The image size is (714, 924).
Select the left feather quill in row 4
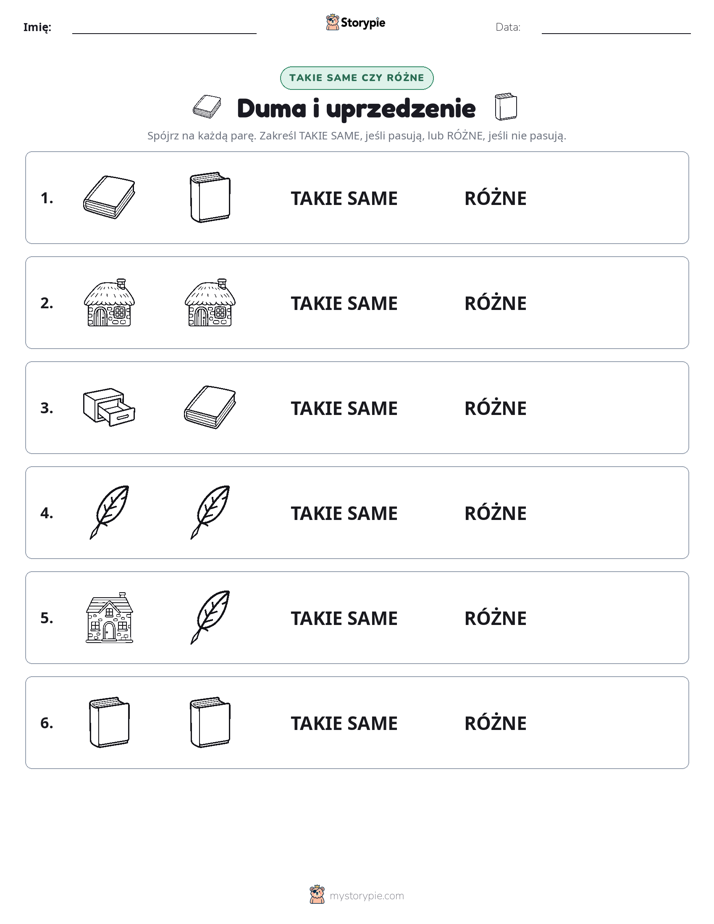[109, 512]
